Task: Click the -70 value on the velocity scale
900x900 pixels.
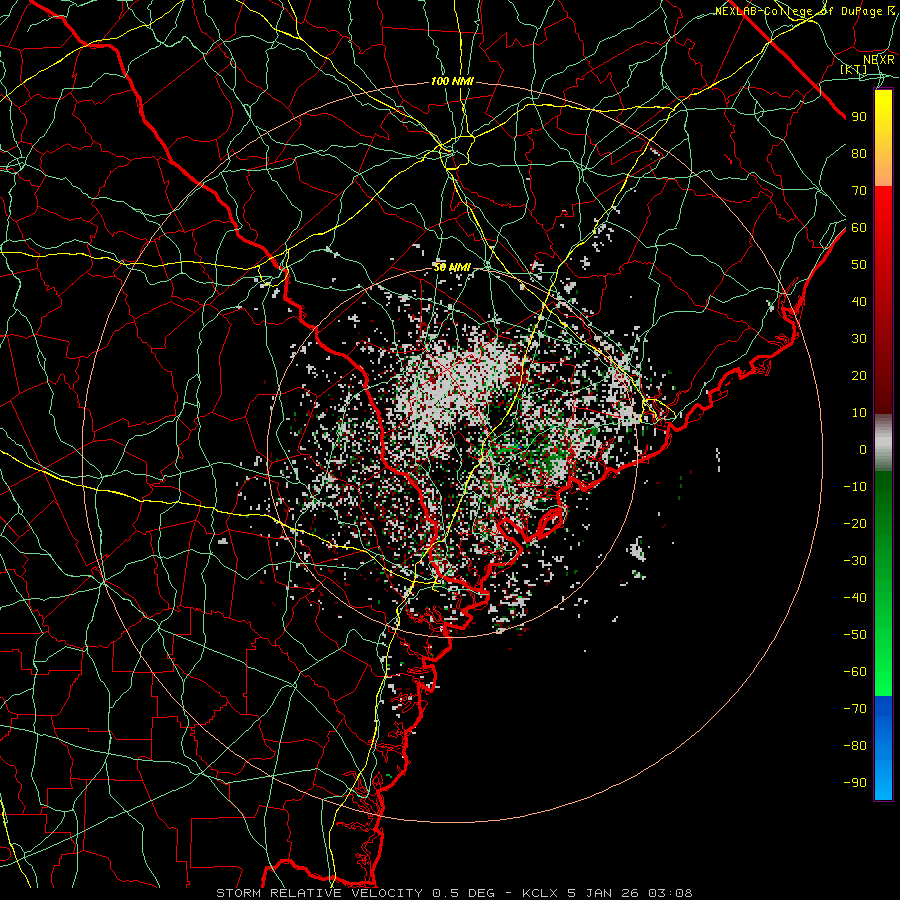Action: [x=855, y=709]
